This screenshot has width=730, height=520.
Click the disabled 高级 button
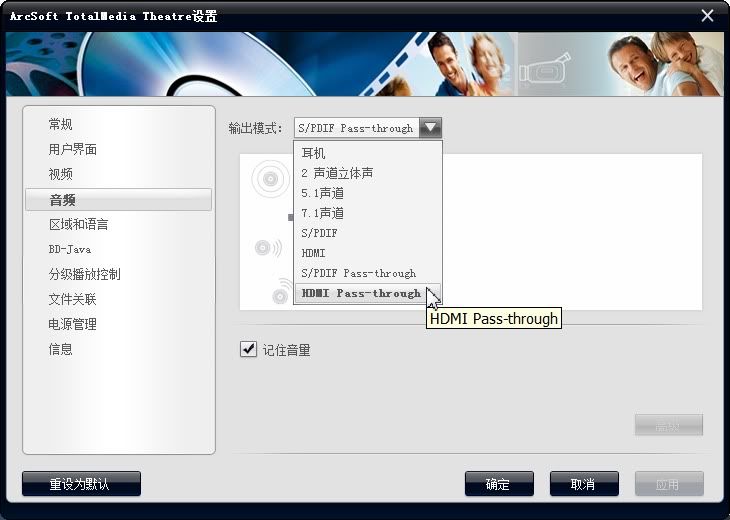669,425
